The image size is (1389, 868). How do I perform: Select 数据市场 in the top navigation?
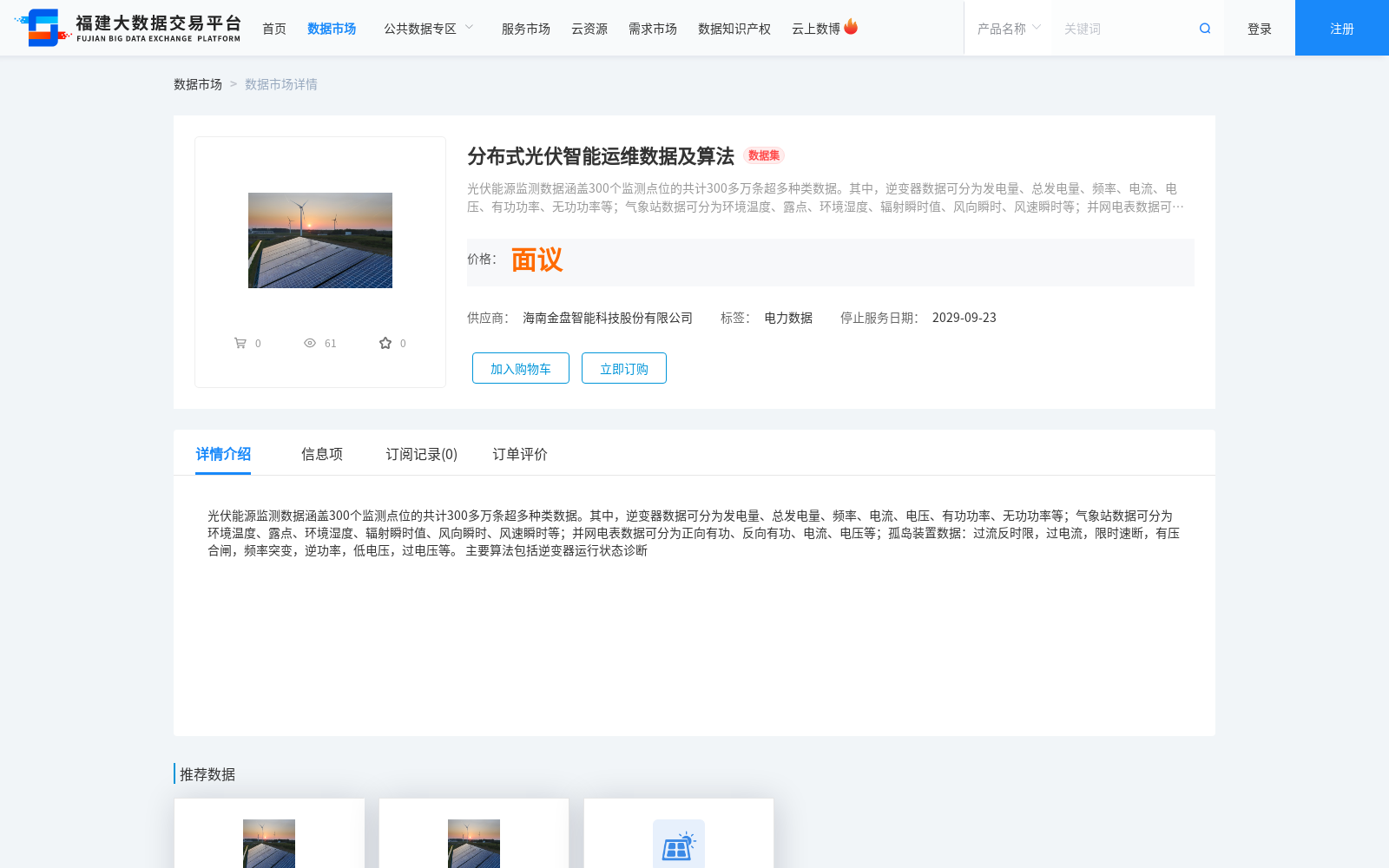332,29
